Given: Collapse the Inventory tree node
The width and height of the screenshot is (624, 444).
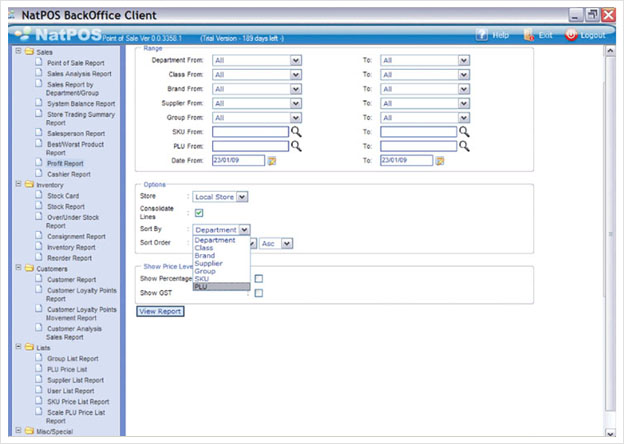Looking at the screenshot, I should (18, 184).
